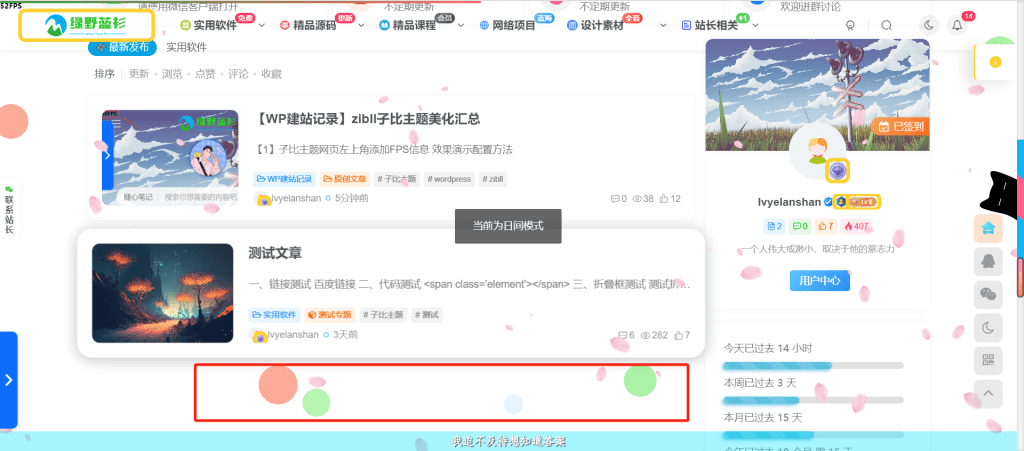Toggle dark mode via header moon icon

(x=928, y=25)
